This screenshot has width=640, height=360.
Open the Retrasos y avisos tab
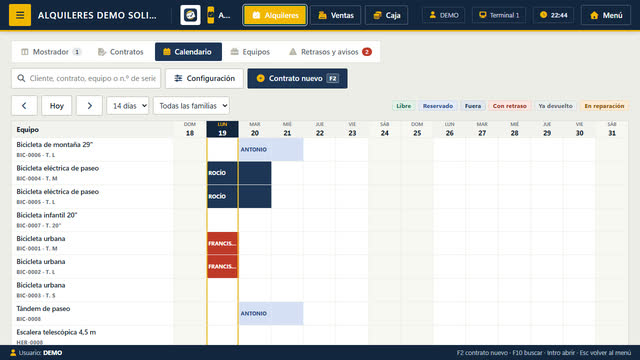click(330, 52)
